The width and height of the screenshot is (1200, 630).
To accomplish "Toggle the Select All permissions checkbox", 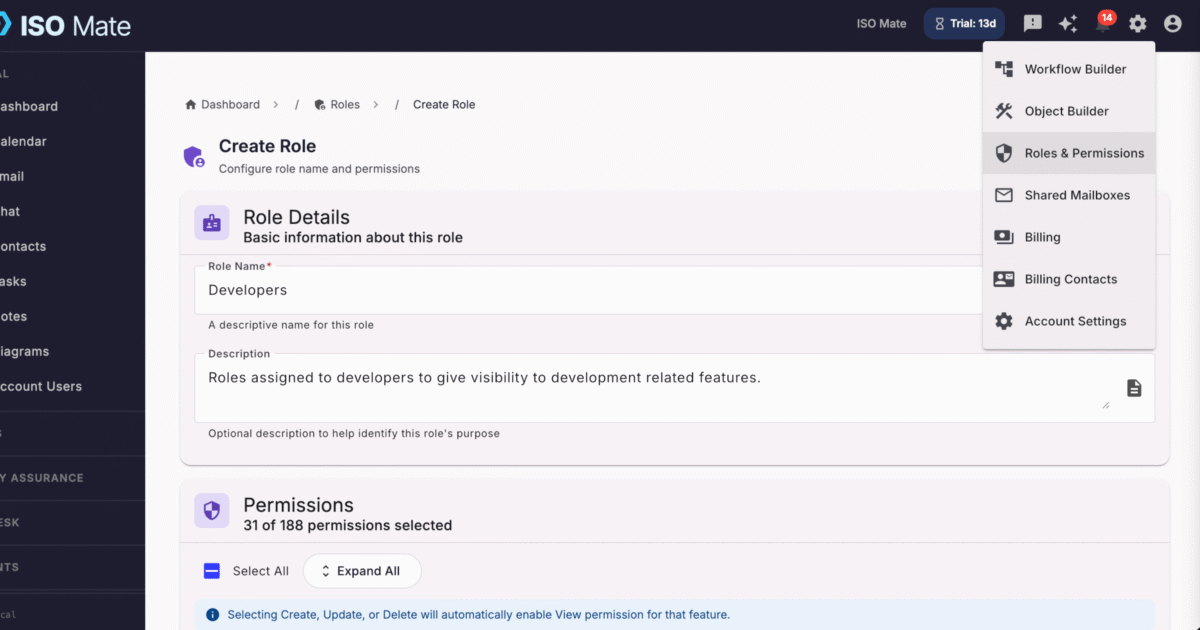I will [211, 570].
